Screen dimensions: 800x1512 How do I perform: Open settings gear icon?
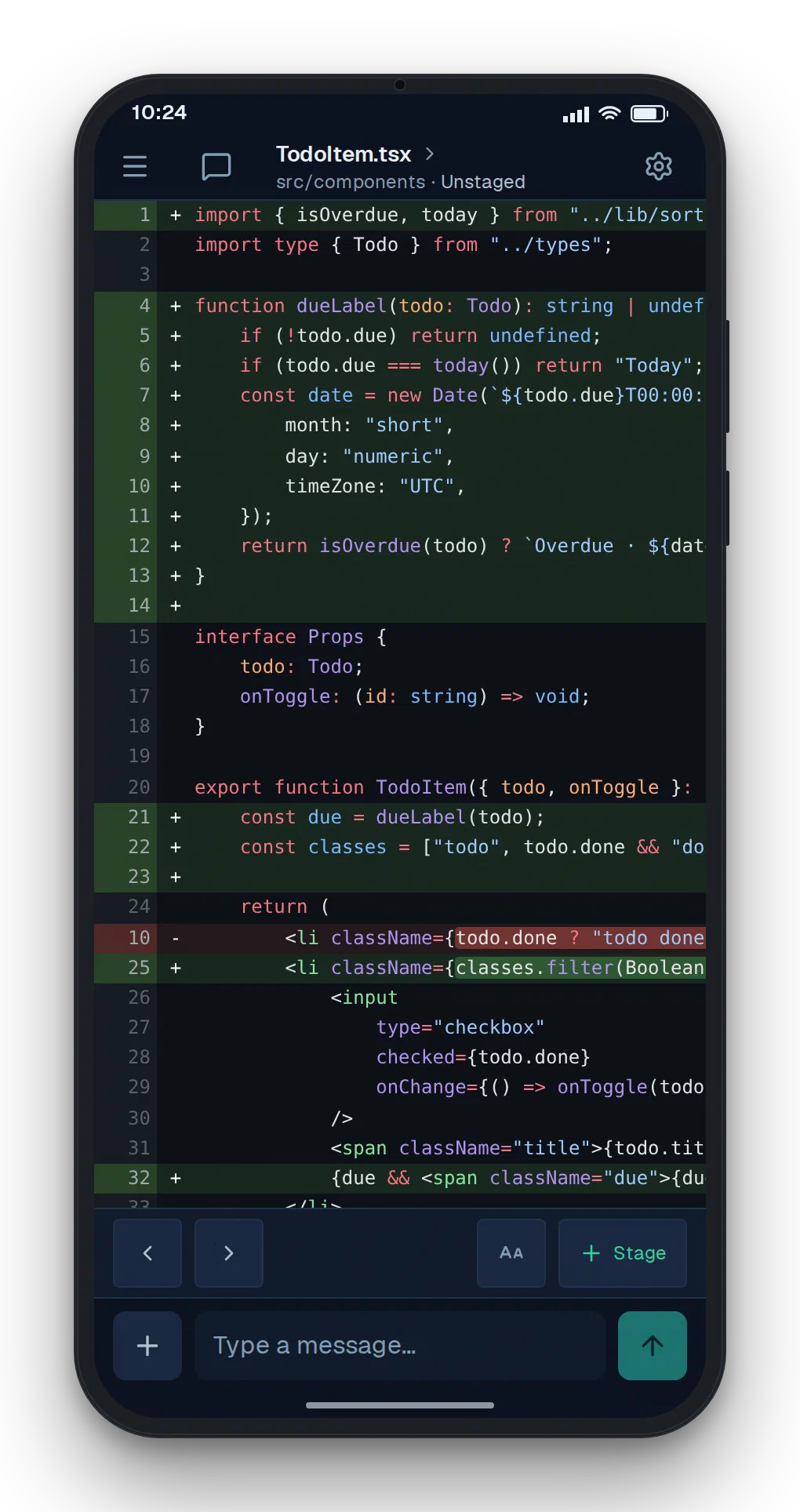658,166
